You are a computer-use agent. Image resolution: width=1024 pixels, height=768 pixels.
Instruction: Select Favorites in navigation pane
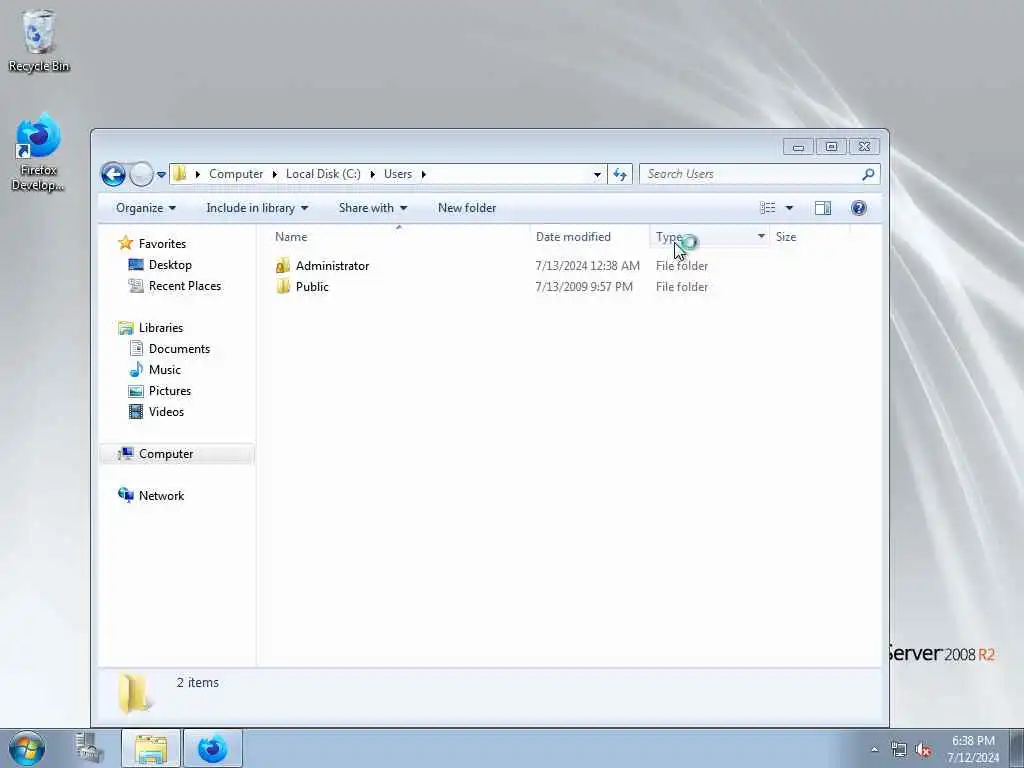pyautogui.click(x=162, y=244)
